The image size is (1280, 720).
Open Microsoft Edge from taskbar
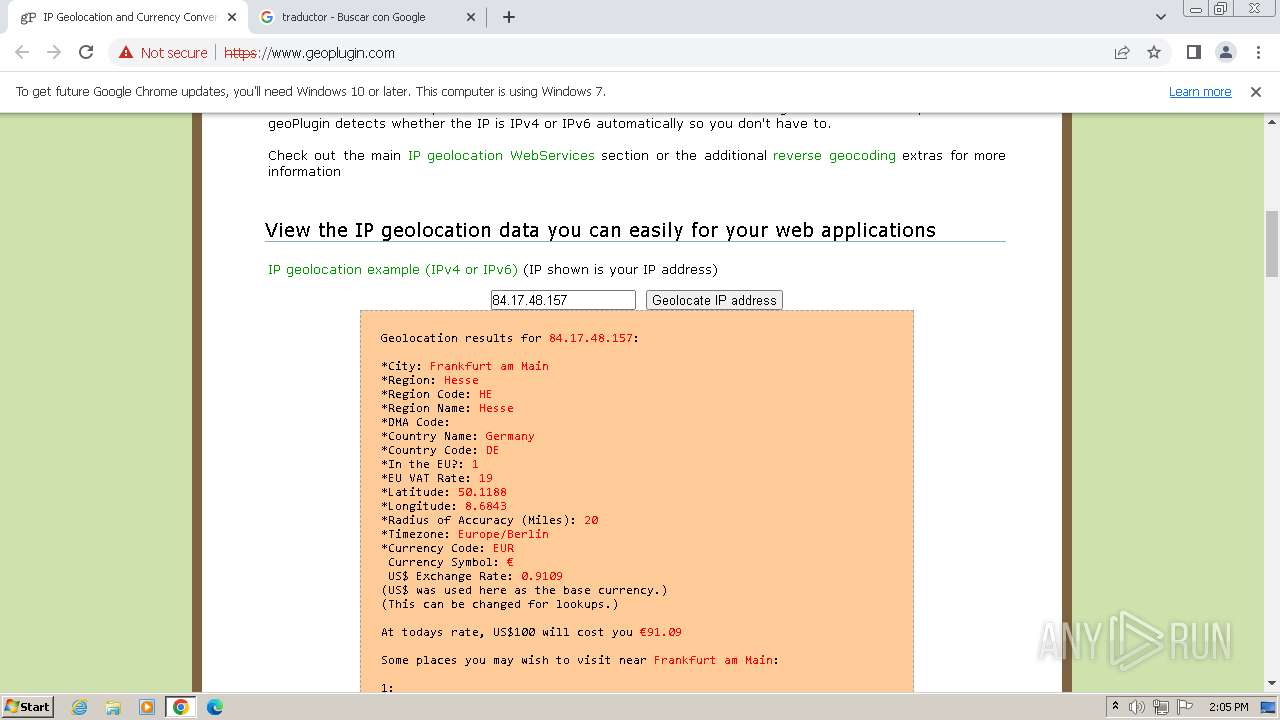coord(214,707)
